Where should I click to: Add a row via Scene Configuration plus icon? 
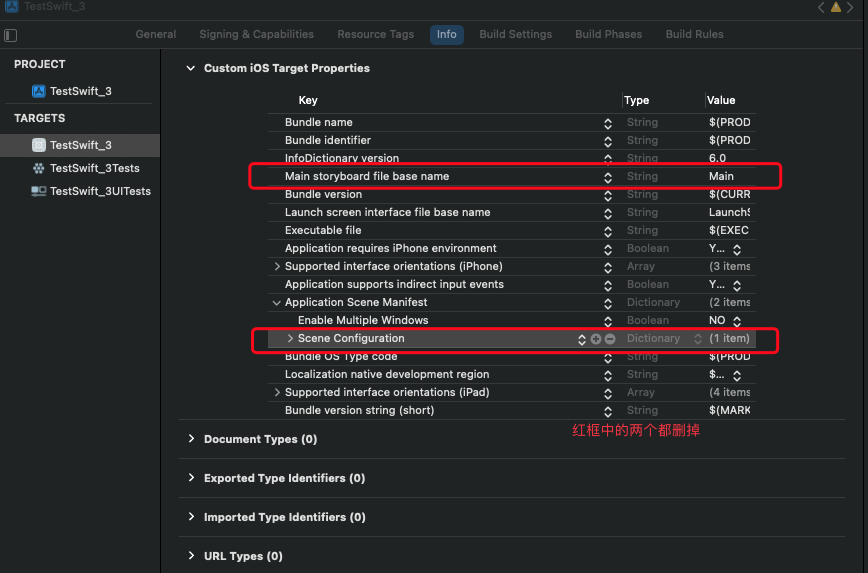coord(596,339)
